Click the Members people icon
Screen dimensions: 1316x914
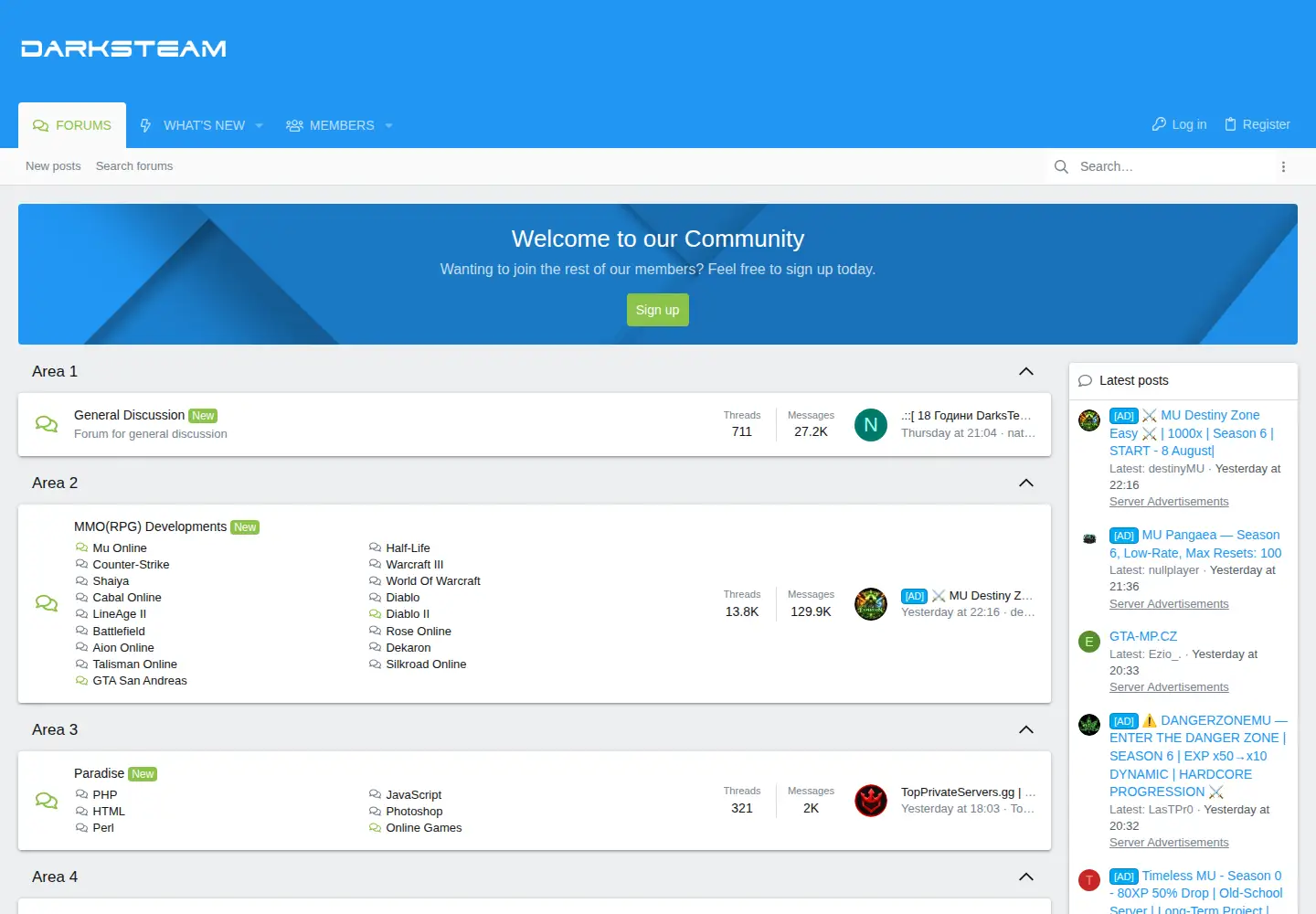pyautogui.click(x=294, y=125)
